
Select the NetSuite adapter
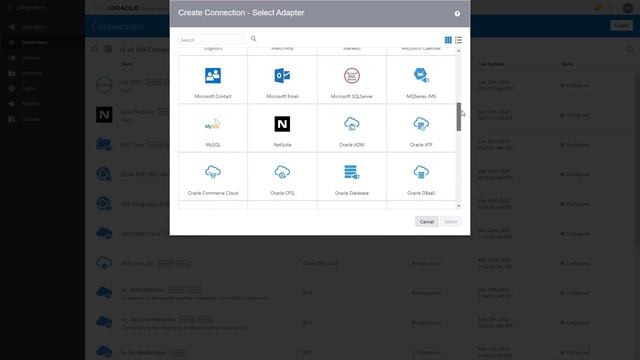coord(282,128)
